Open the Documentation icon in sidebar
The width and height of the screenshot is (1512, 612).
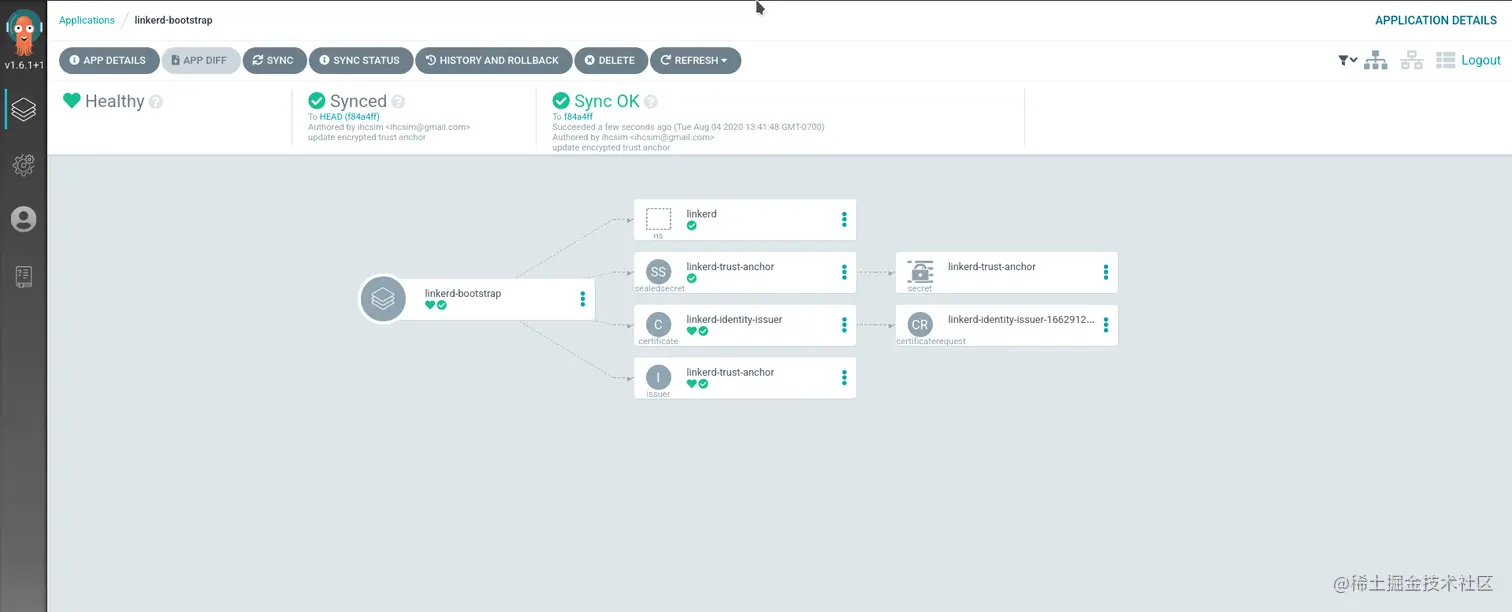pyautogui.click(x=24, y=277)
